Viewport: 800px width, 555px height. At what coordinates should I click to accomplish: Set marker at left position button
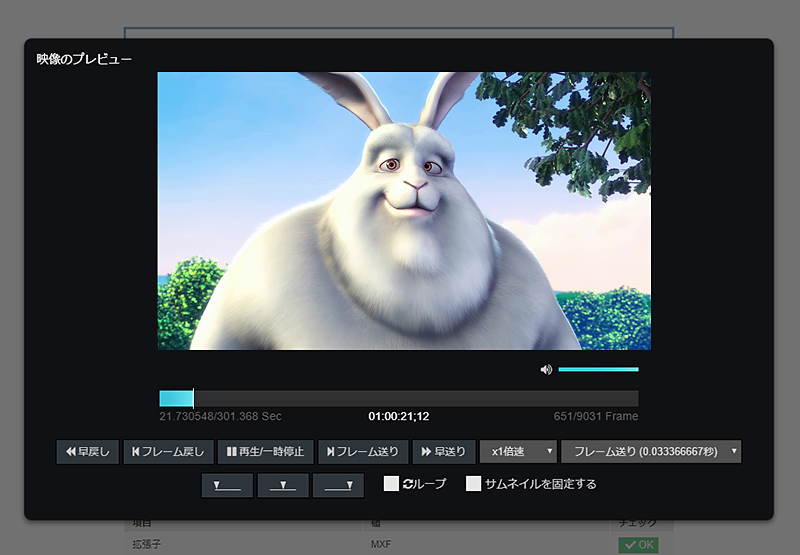point(227,485)
